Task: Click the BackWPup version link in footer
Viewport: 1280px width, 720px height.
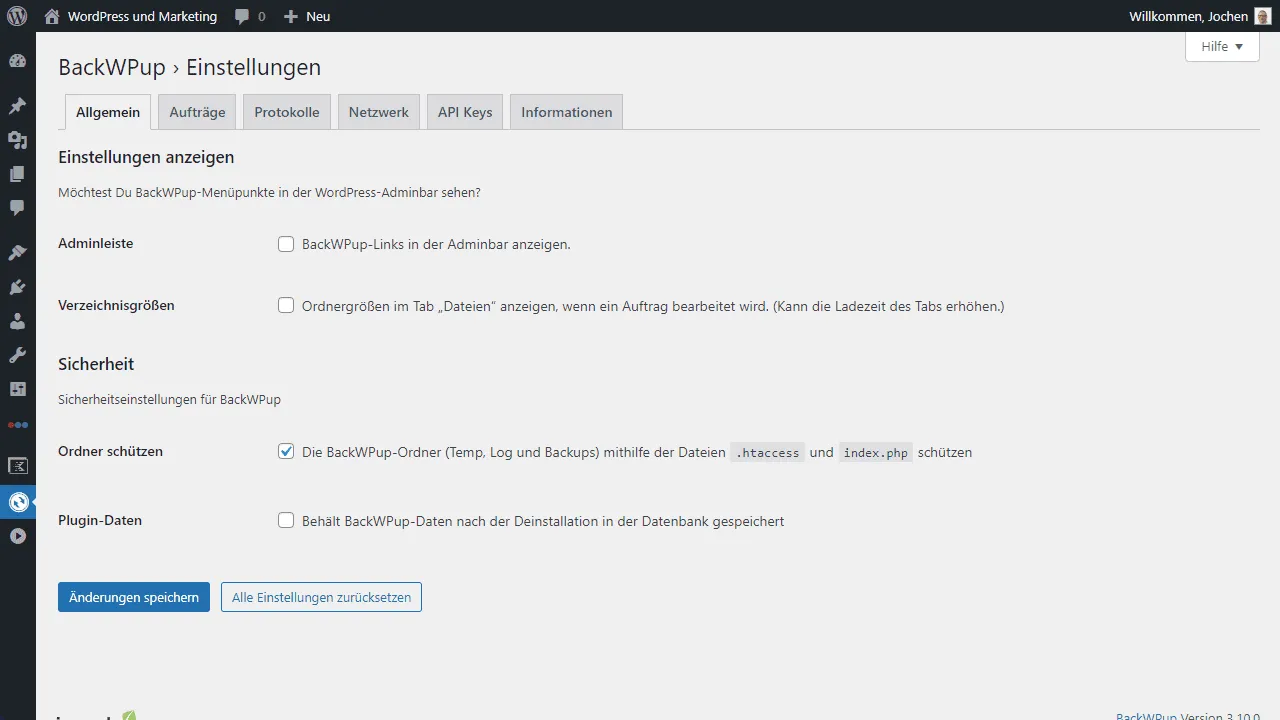Action: [1146, 716]
